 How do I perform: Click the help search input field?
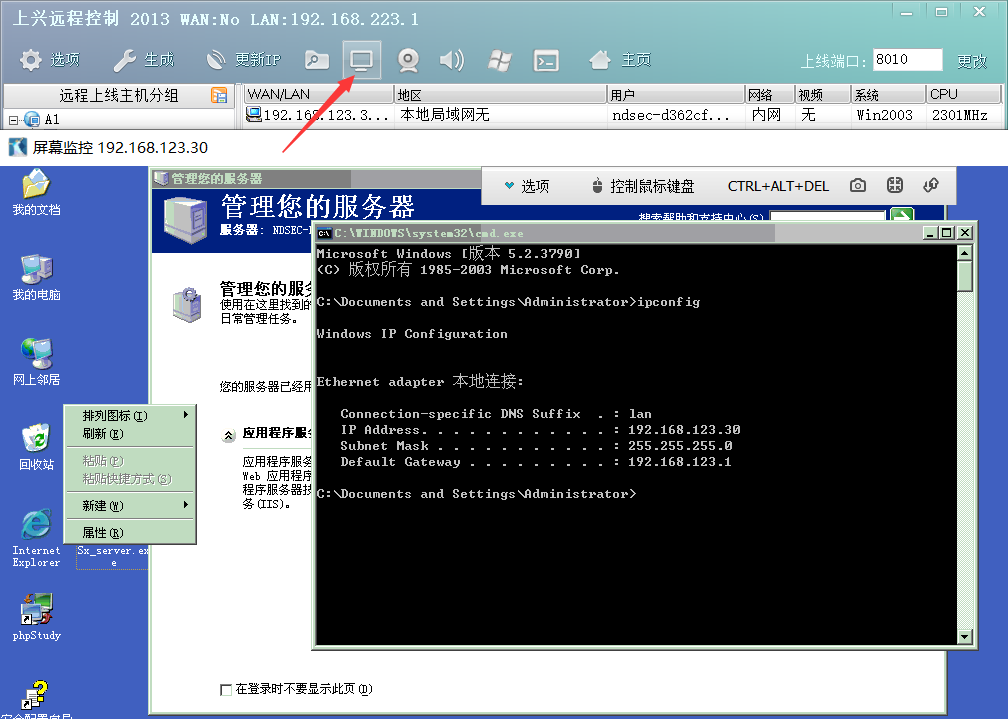coord(827,216)
